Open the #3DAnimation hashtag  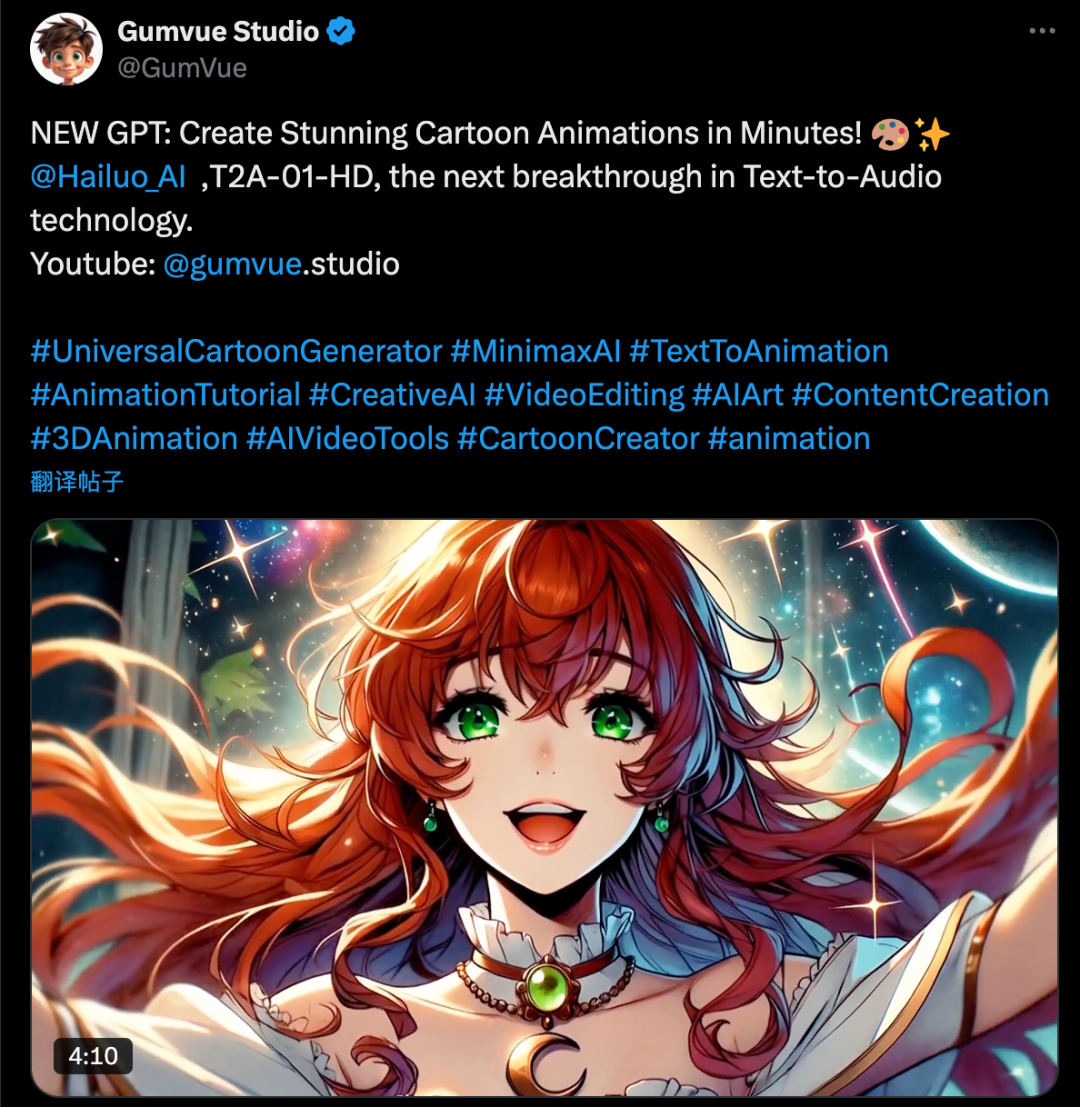pyautogui.click(x=134, y=439)
